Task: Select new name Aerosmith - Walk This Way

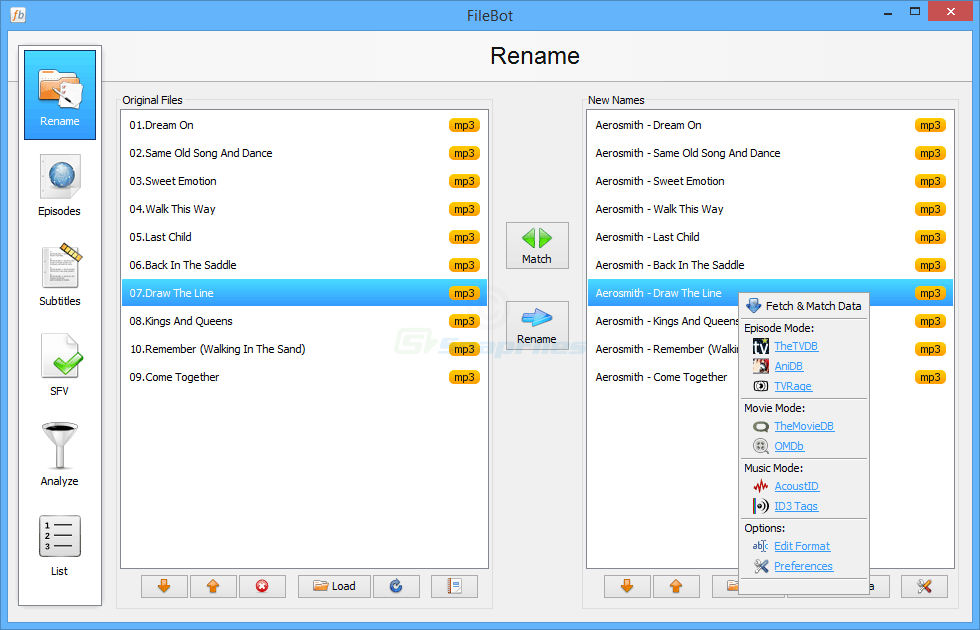Action: (x=770, y=209)
